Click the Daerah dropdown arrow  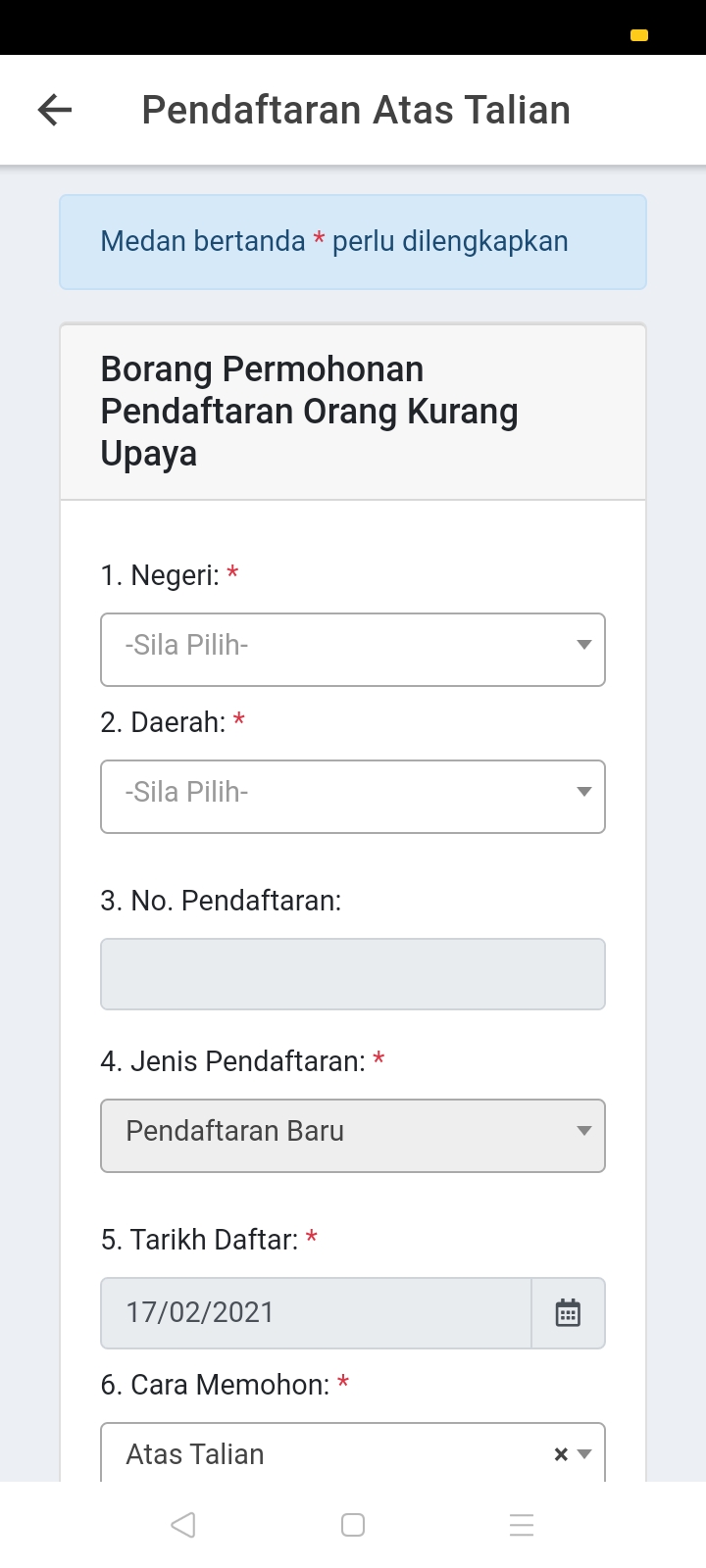[x=584, y=792]
